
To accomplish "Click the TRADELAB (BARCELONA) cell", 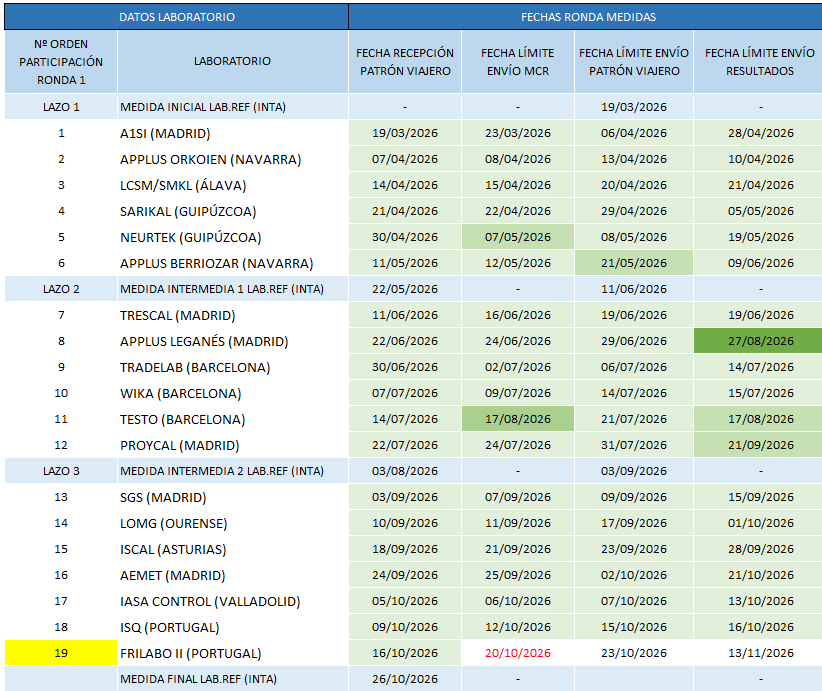I will tap(233, 367).
